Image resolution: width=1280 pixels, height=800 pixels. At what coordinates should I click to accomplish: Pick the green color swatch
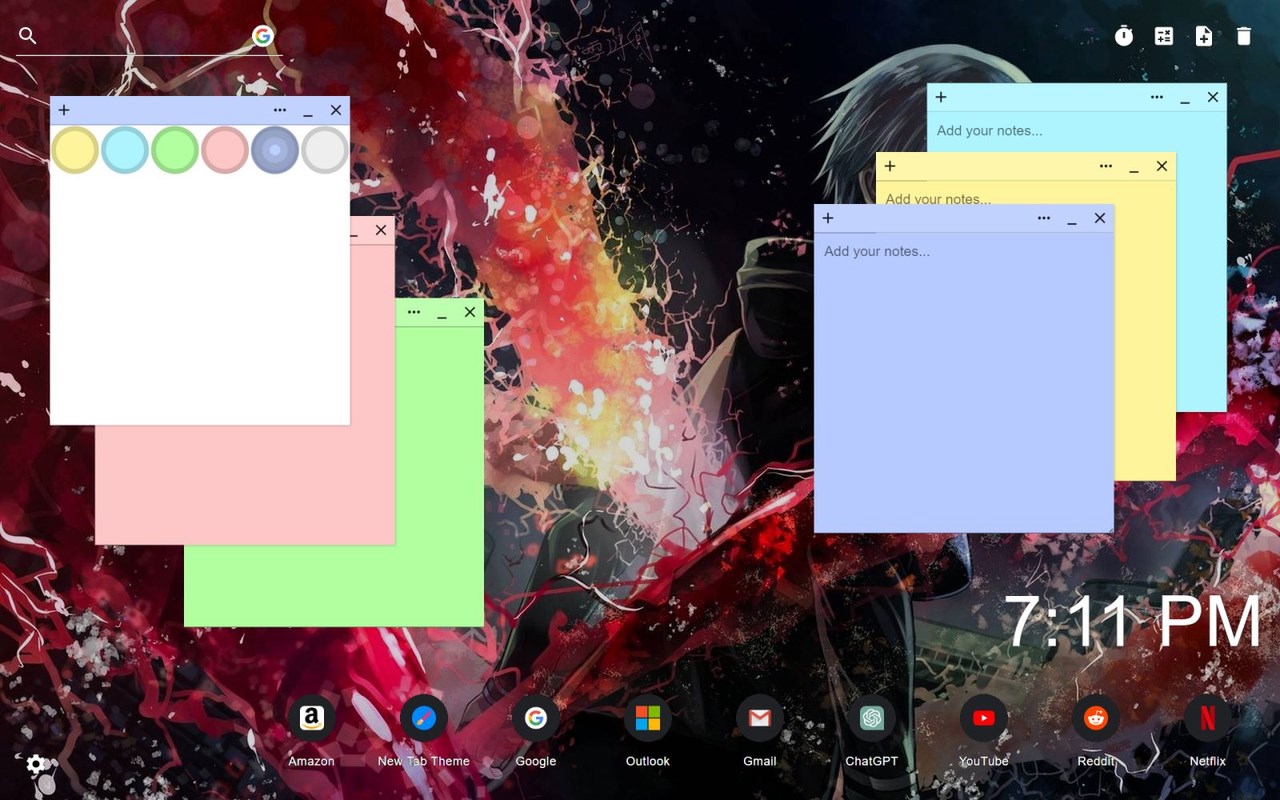175,150
